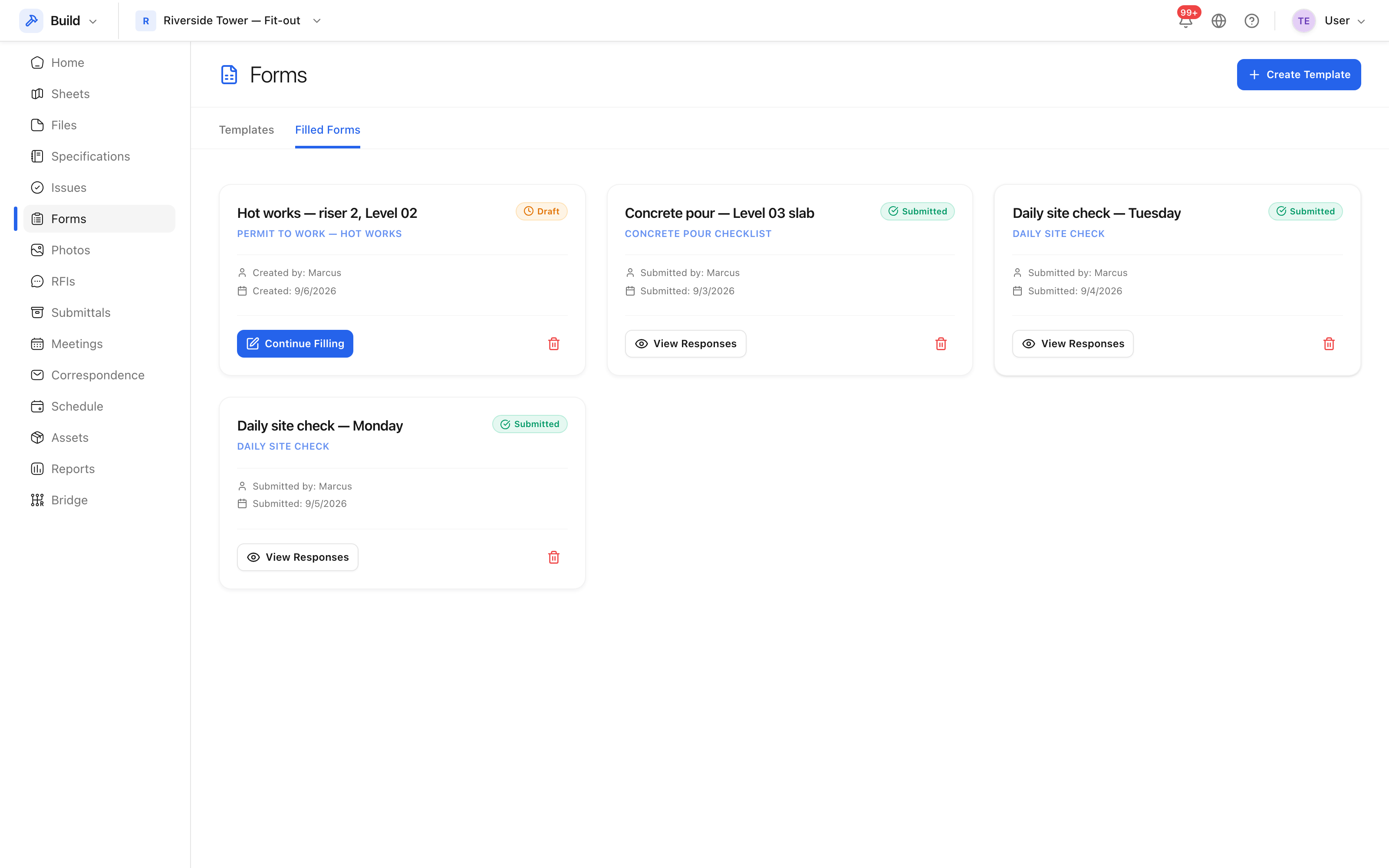Viewport: 1389px width, 868px height.
Task: View responses for Daily site check Tuesday
Action: pyautogui.click(x=1073, y=344)
